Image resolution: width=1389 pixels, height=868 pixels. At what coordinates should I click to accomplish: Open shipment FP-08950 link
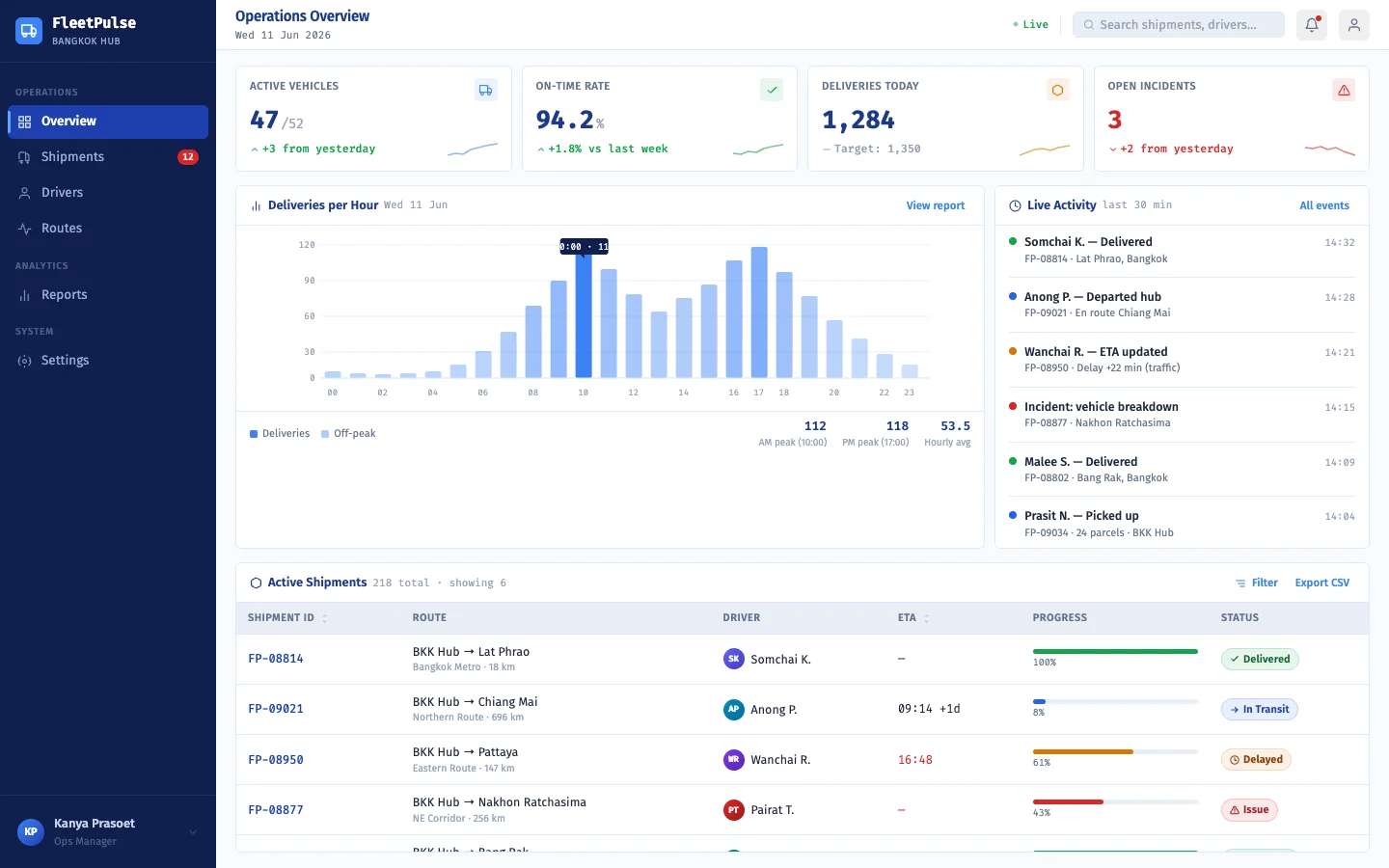pyautogui.click(x=276, y=760)
